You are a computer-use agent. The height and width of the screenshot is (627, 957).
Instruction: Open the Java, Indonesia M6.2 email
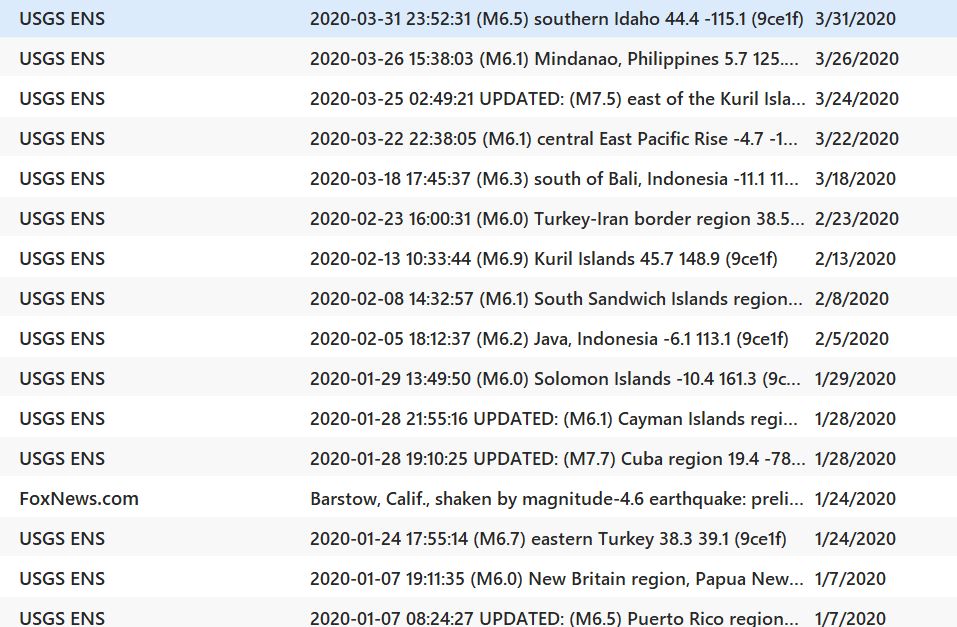coord(548,339)
